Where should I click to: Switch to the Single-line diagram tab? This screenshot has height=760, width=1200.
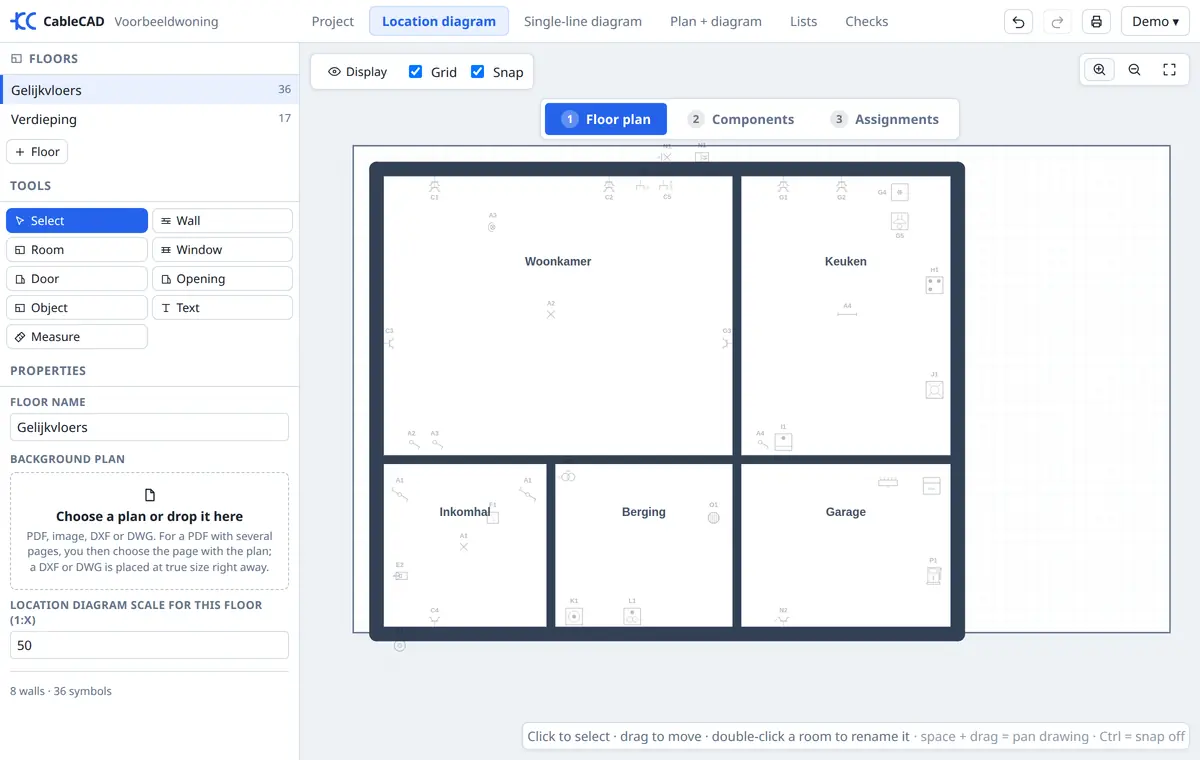(x=583, y=21)
